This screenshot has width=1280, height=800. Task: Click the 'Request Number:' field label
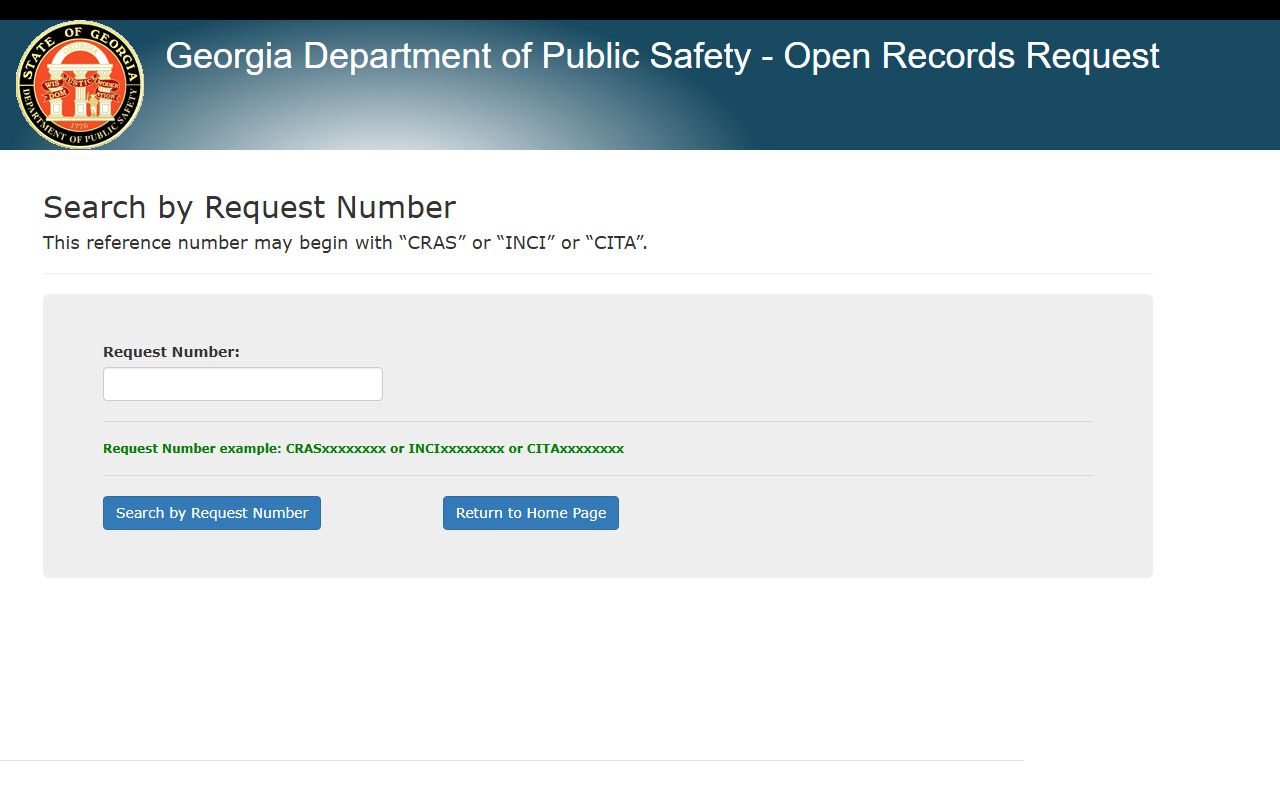[x=171, y=352]
